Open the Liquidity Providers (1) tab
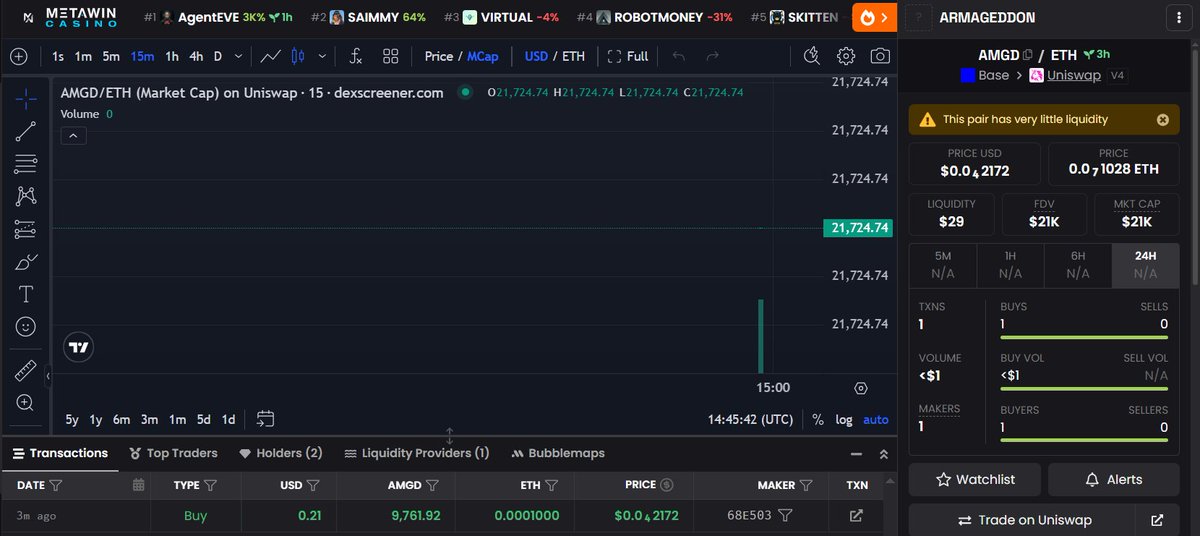 (416, 453)
